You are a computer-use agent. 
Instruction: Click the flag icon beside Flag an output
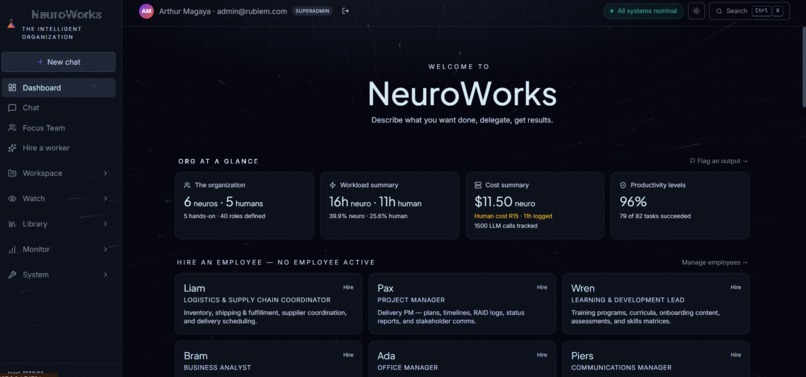point(692,161)
